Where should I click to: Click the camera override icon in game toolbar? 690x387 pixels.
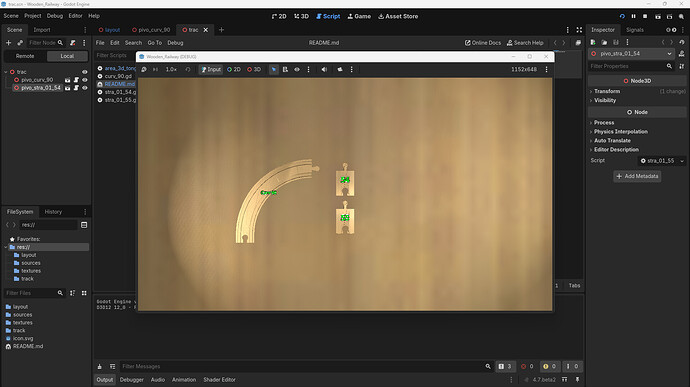(340, 70)
